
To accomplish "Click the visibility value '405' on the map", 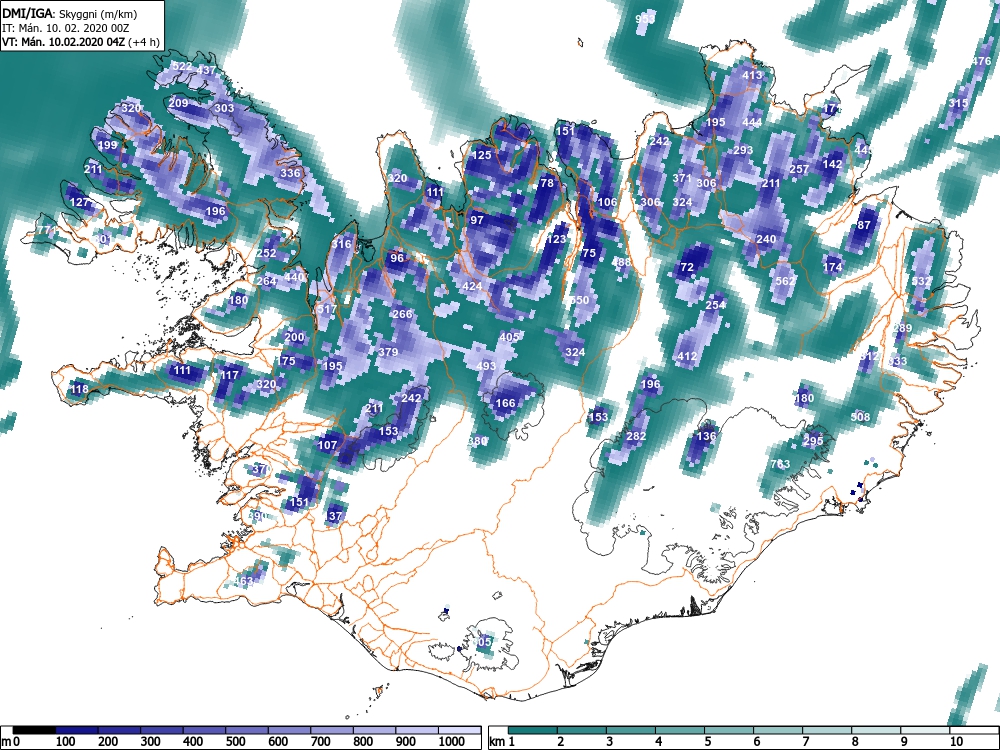I will 509,337.
